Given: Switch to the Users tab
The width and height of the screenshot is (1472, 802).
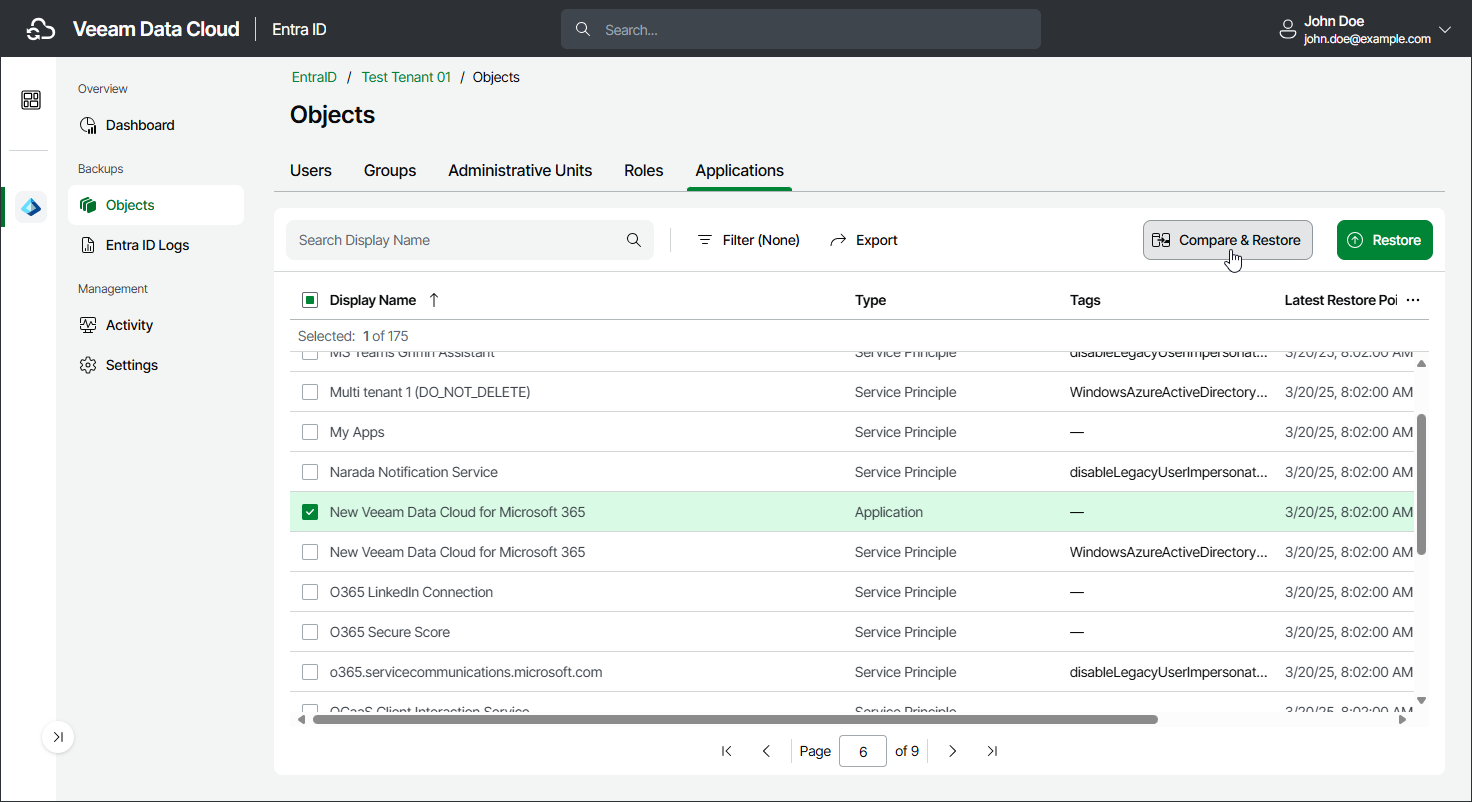Looking at the screenshot, I should [311, 170].
